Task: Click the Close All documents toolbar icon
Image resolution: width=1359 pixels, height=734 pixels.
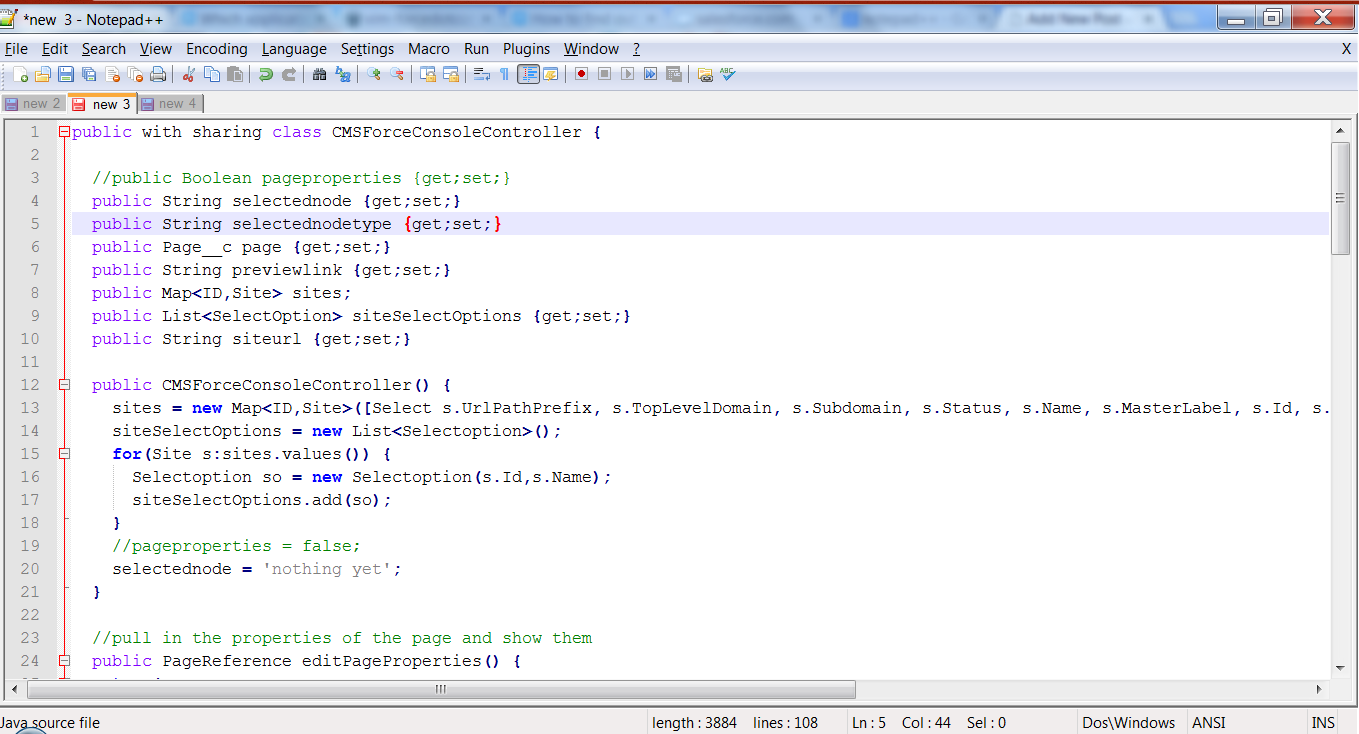Action: coord(135,74)
